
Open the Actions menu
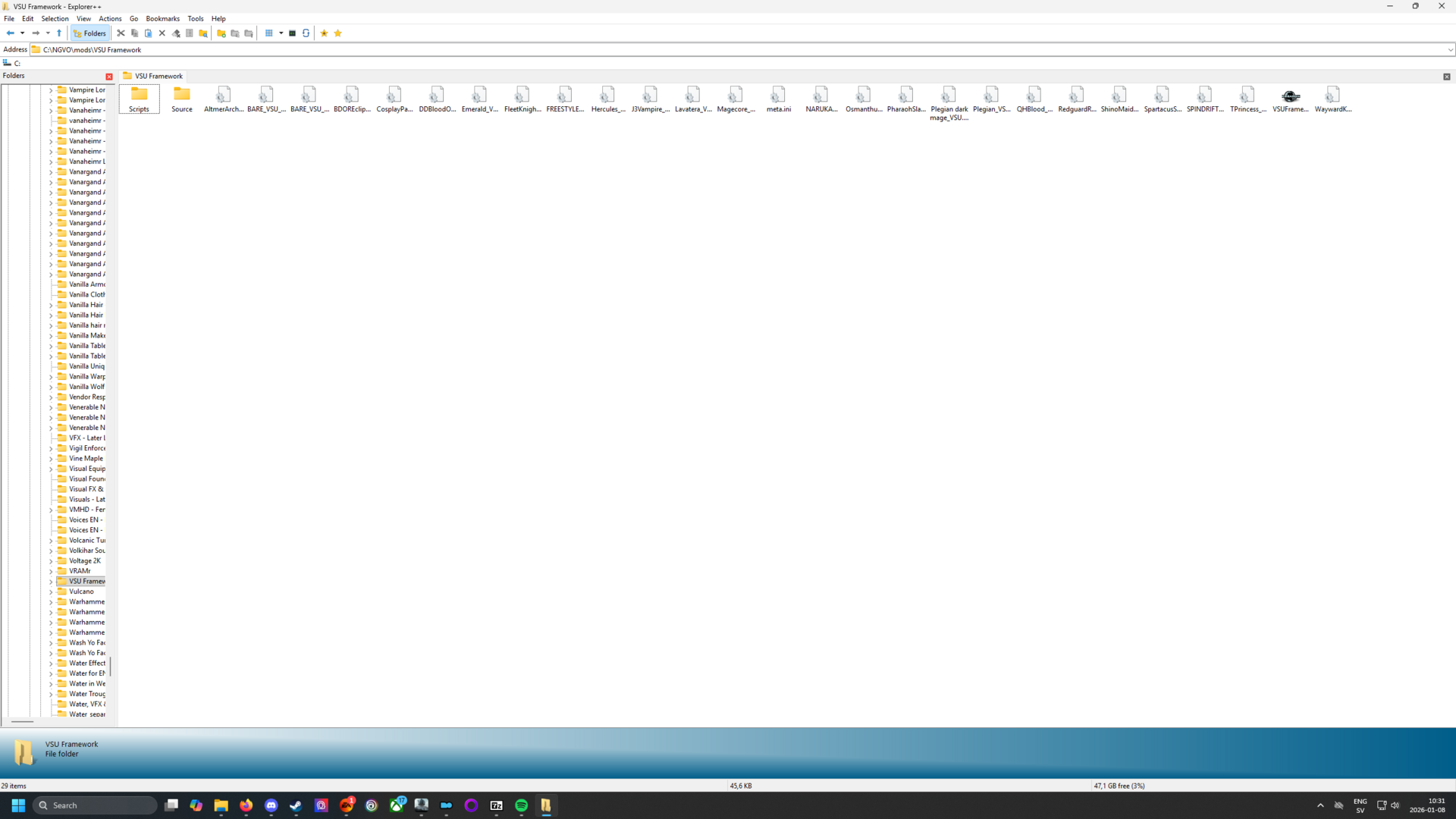110,18
